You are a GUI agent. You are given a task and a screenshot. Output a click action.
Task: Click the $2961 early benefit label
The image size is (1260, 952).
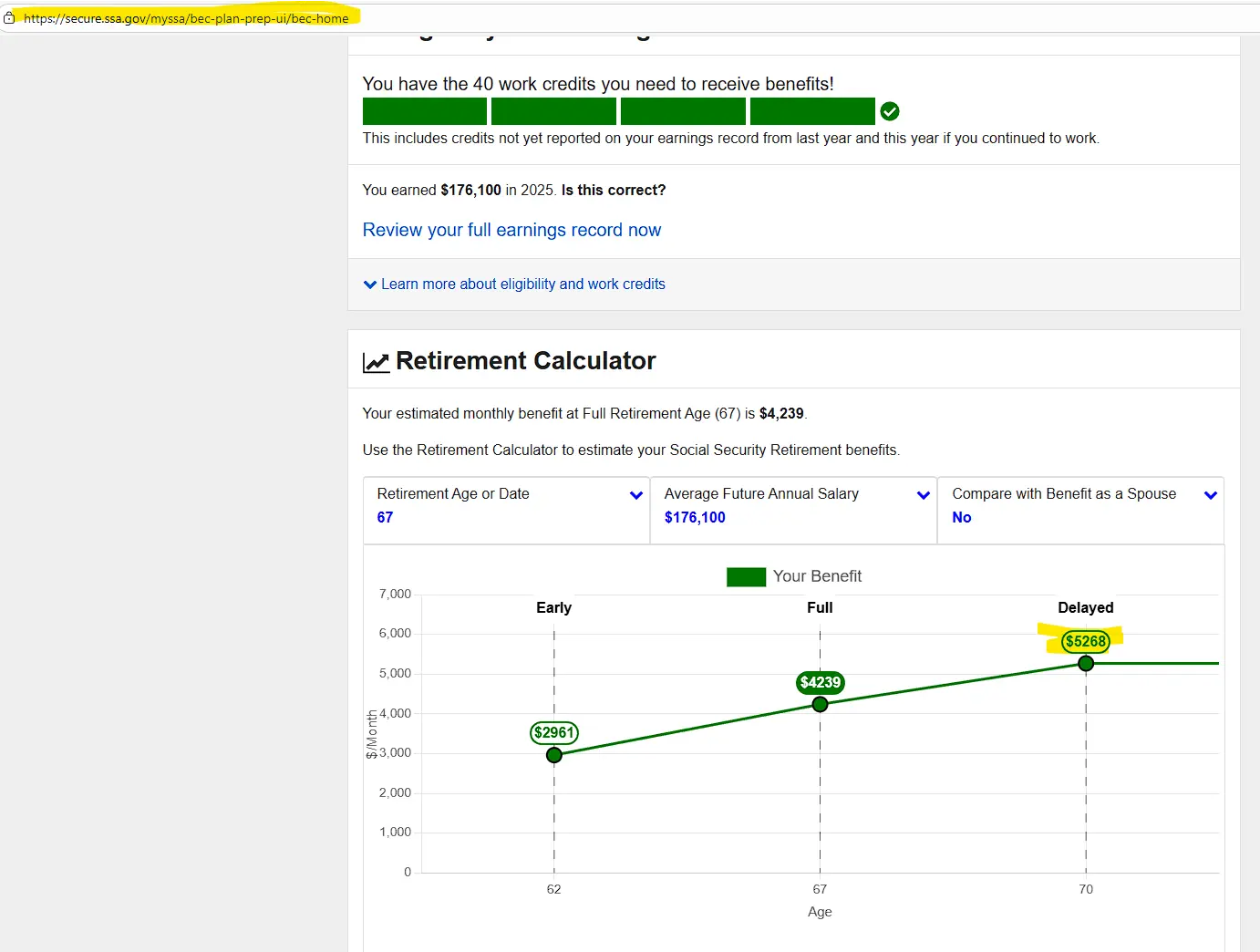point(554,732)
